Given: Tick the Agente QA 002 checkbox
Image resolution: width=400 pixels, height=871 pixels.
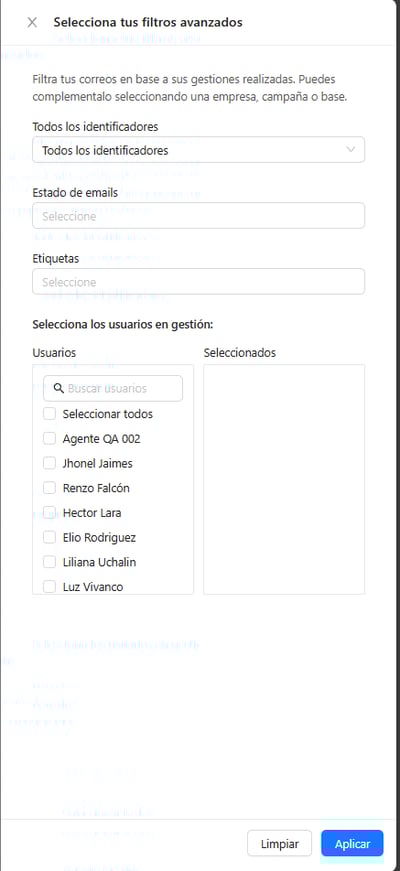Looking at the screenshot, I should [x=49, y=439].
